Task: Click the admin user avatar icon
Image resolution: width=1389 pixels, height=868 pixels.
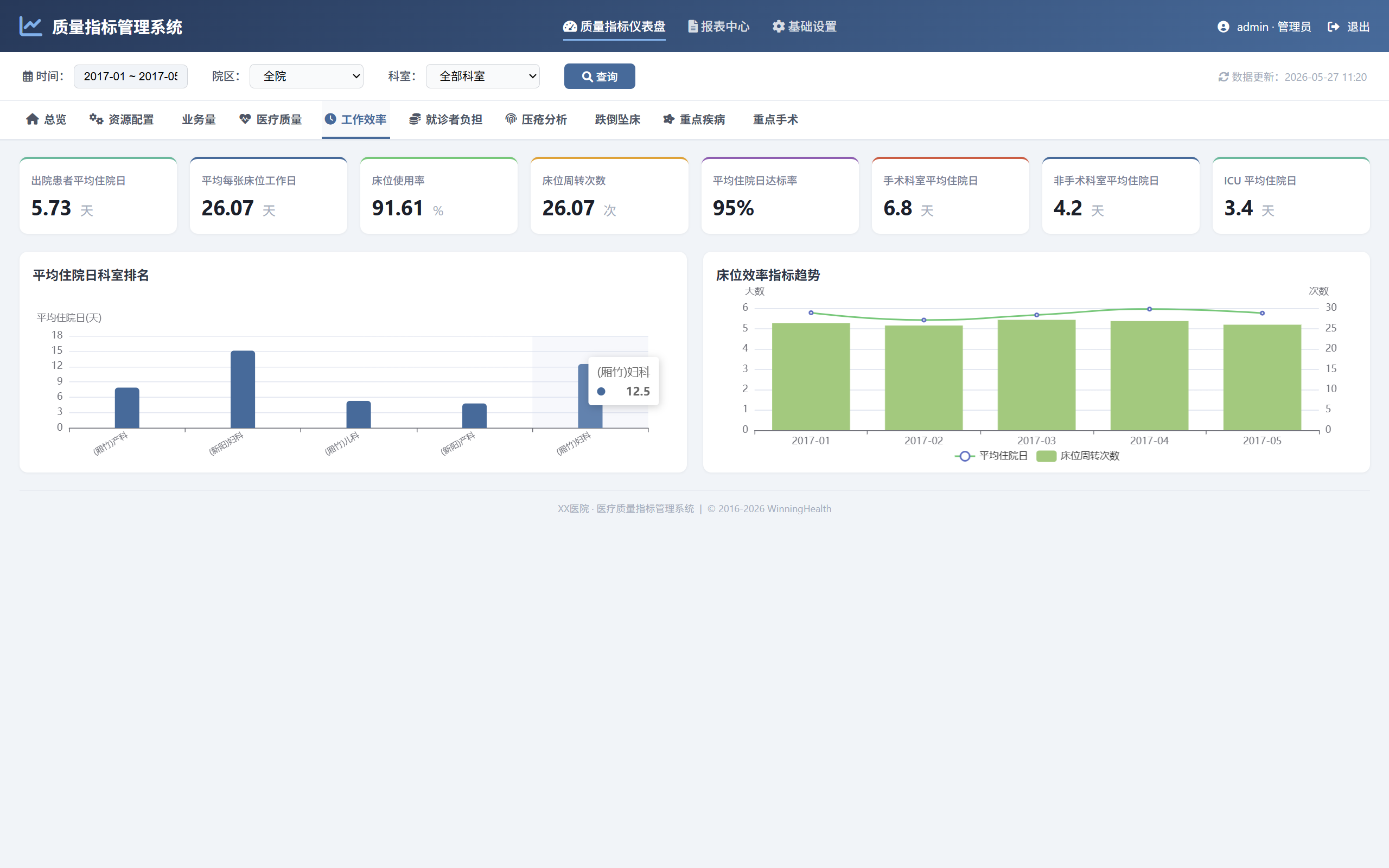Action: (1223, 27)
